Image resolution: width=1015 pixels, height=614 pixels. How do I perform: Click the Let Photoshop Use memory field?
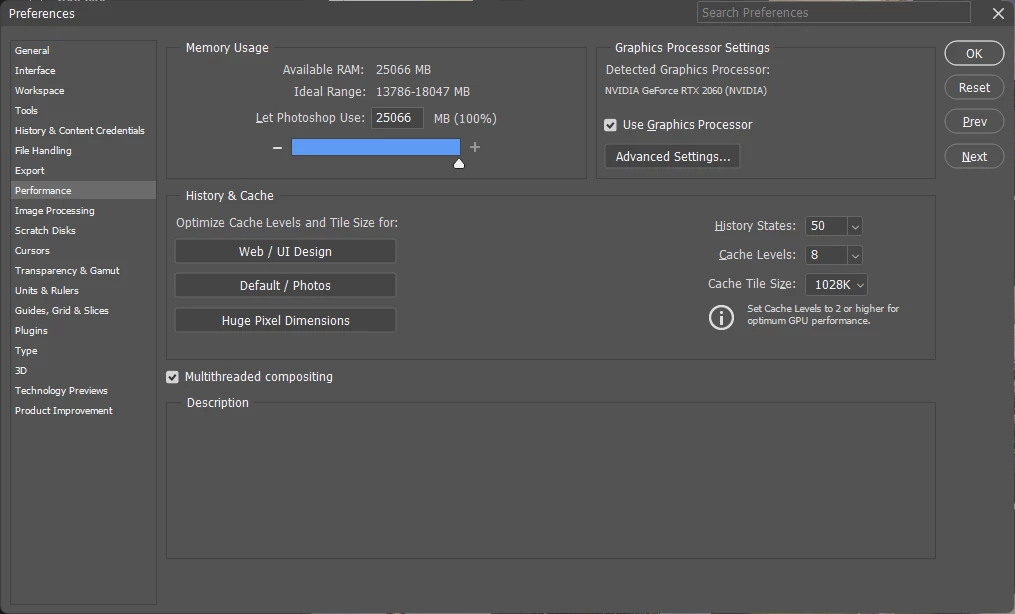[397, 118]
